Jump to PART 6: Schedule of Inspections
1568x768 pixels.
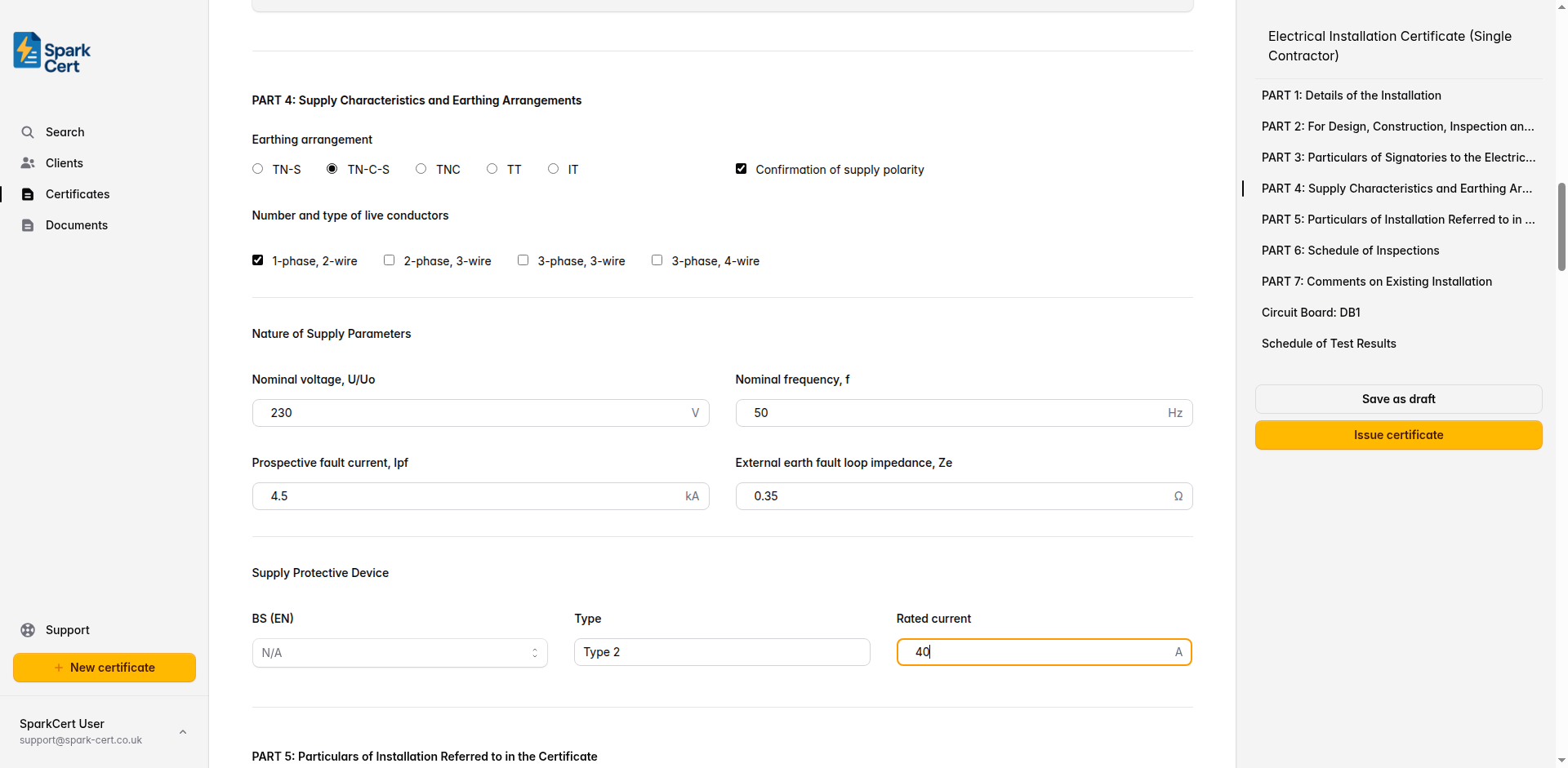(1350, 251)
